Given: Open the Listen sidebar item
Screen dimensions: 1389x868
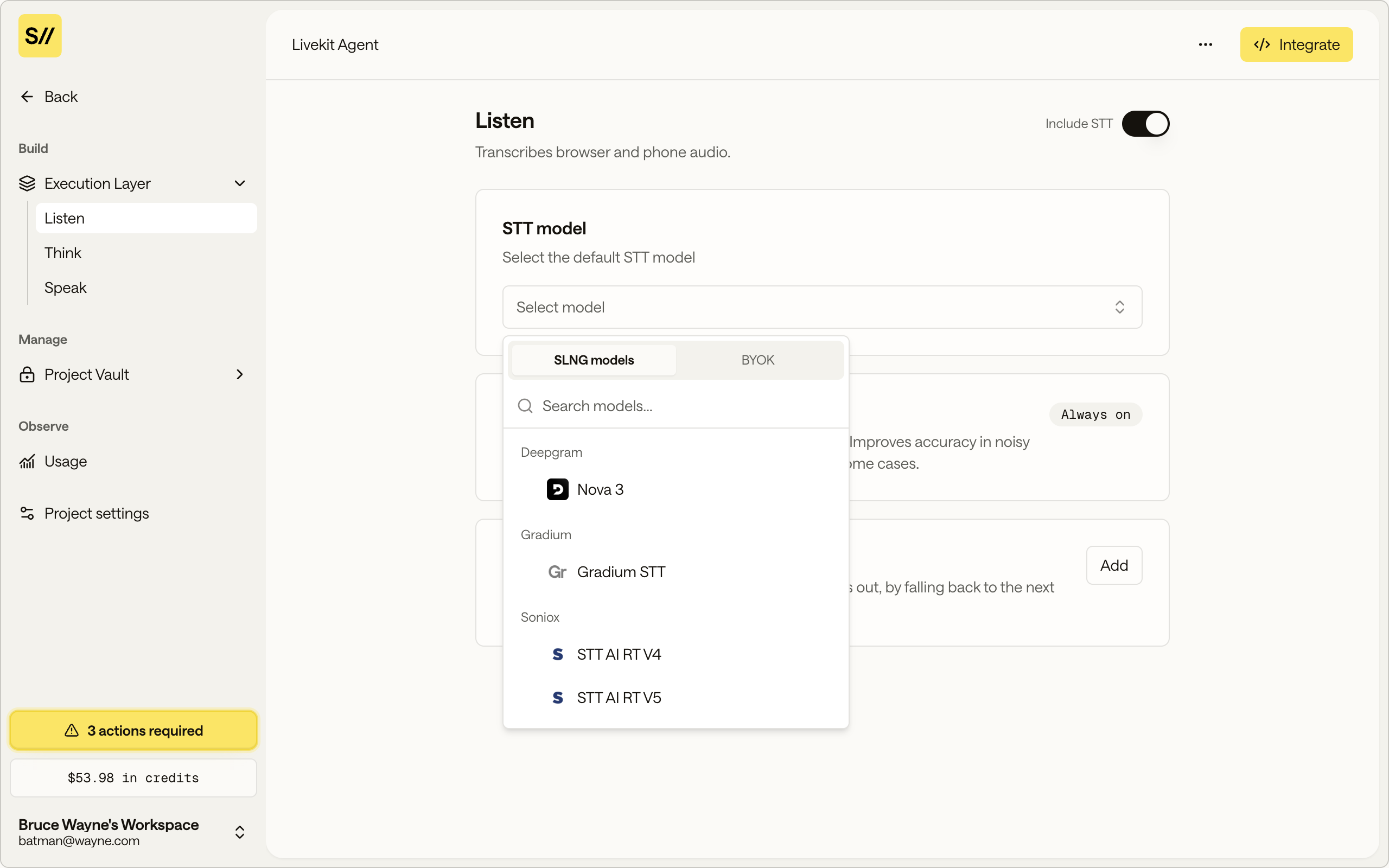Looking at the screenshot, I should (146, 218).
